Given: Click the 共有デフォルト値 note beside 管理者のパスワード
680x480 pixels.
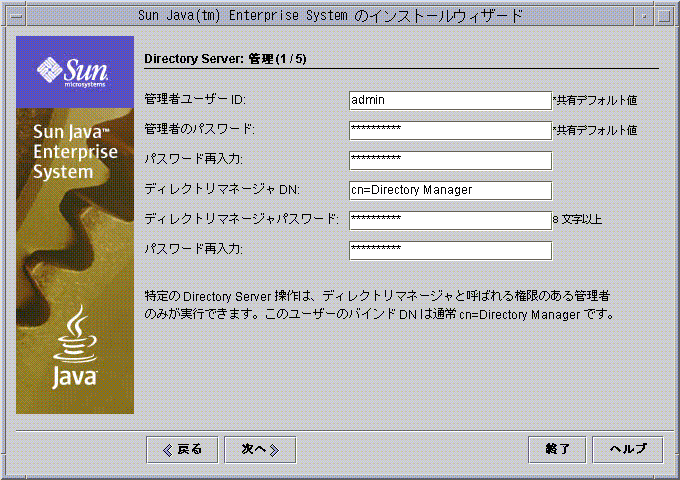Looking at the screenshot, I should click(595, 131).
